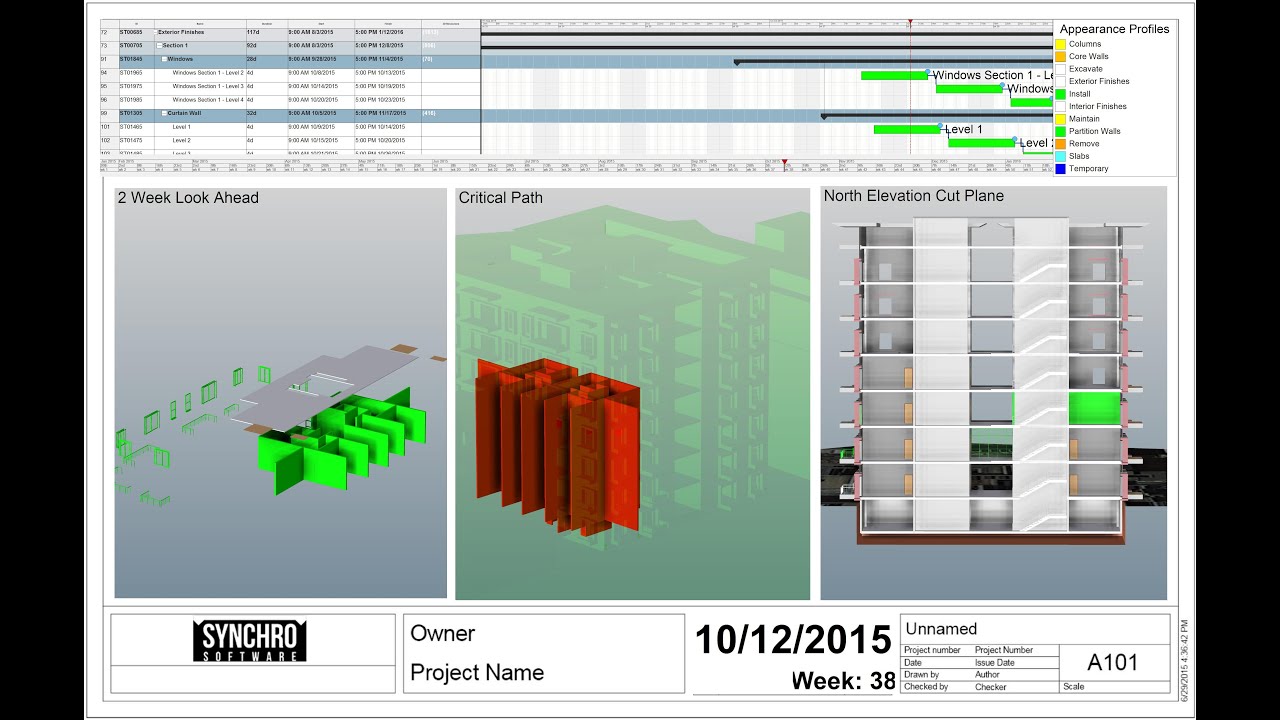Click task ID ST01975
The height and width of the screenshot is (720, 1280).
pyautogui.click(x=131, y=87)
